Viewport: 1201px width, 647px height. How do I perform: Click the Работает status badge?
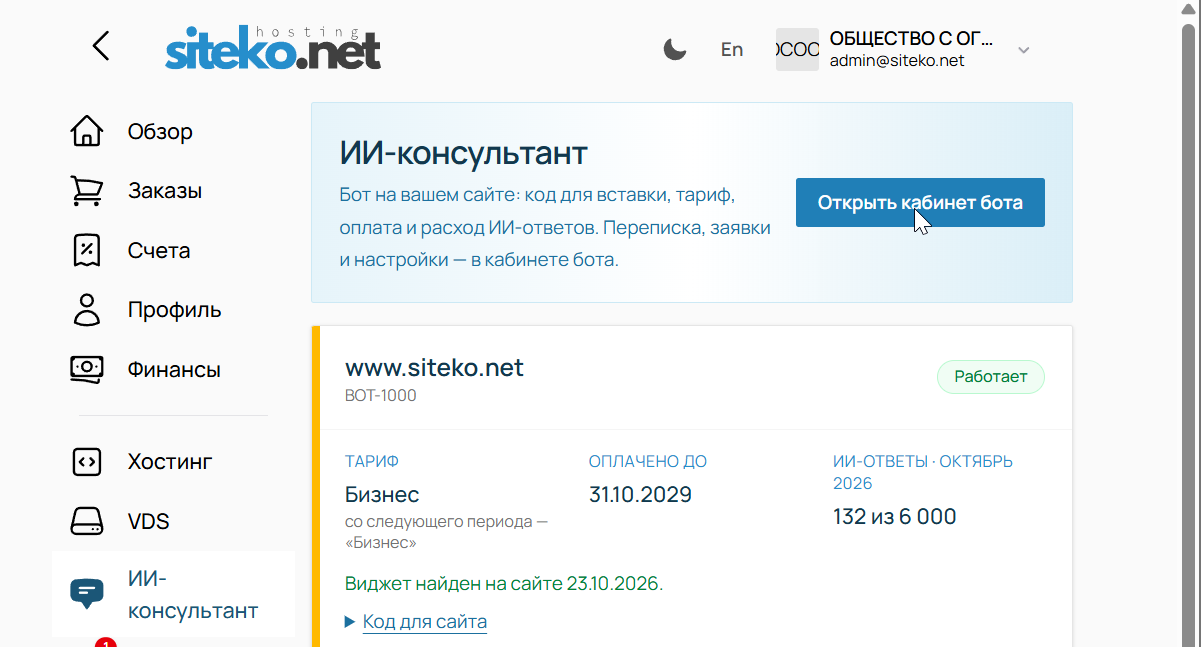[990, 377]
